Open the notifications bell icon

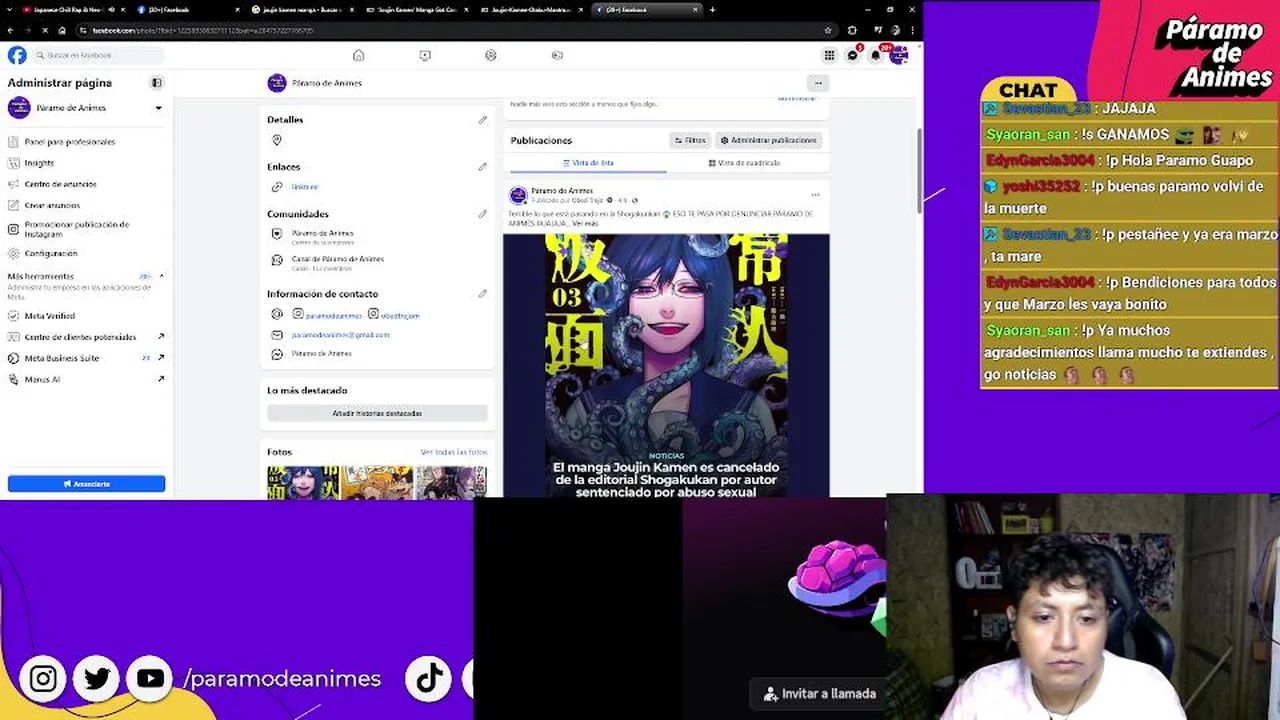pos(875,55)
